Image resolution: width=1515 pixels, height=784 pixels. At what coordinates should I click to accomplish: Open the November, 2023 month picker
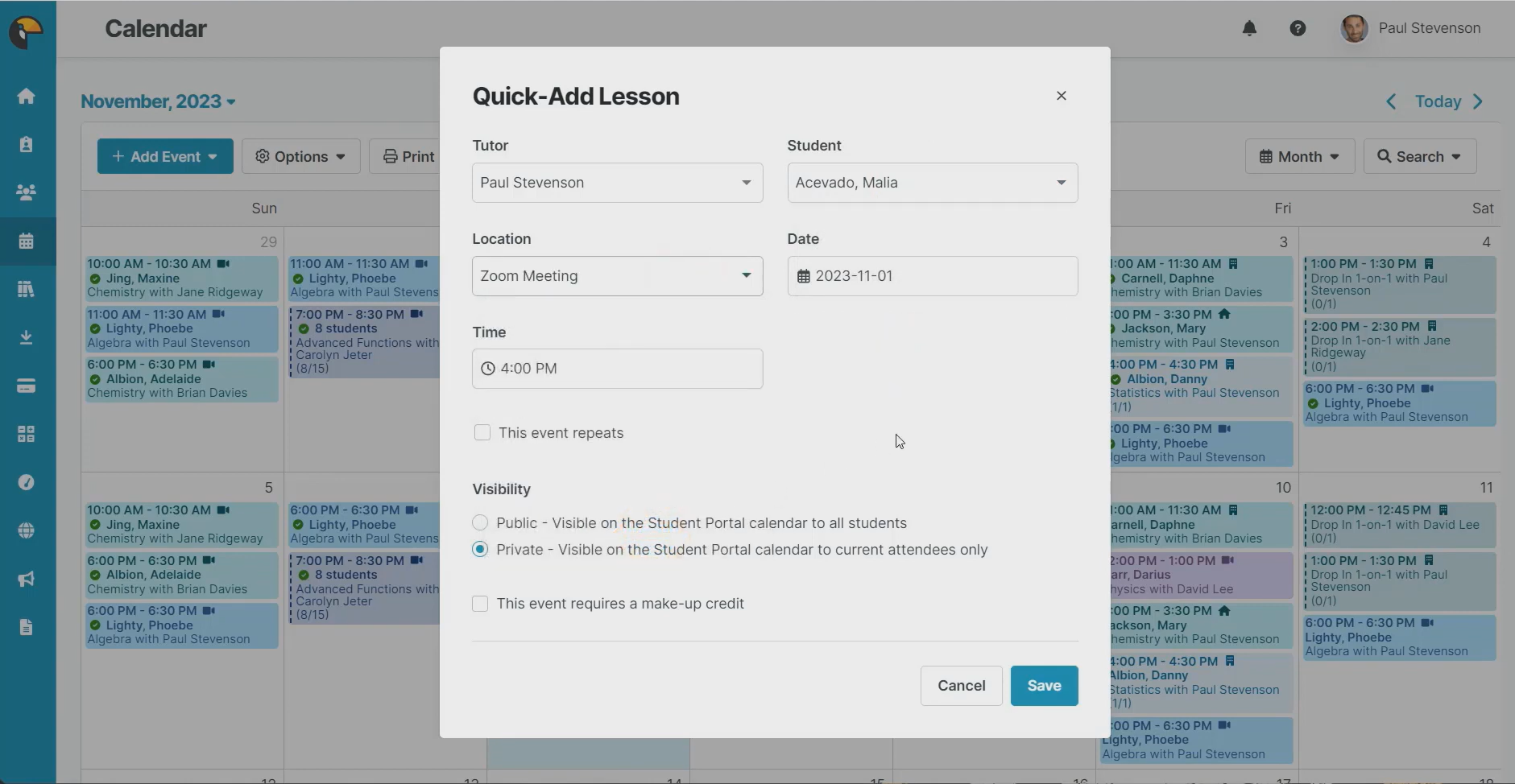(158, 101)
